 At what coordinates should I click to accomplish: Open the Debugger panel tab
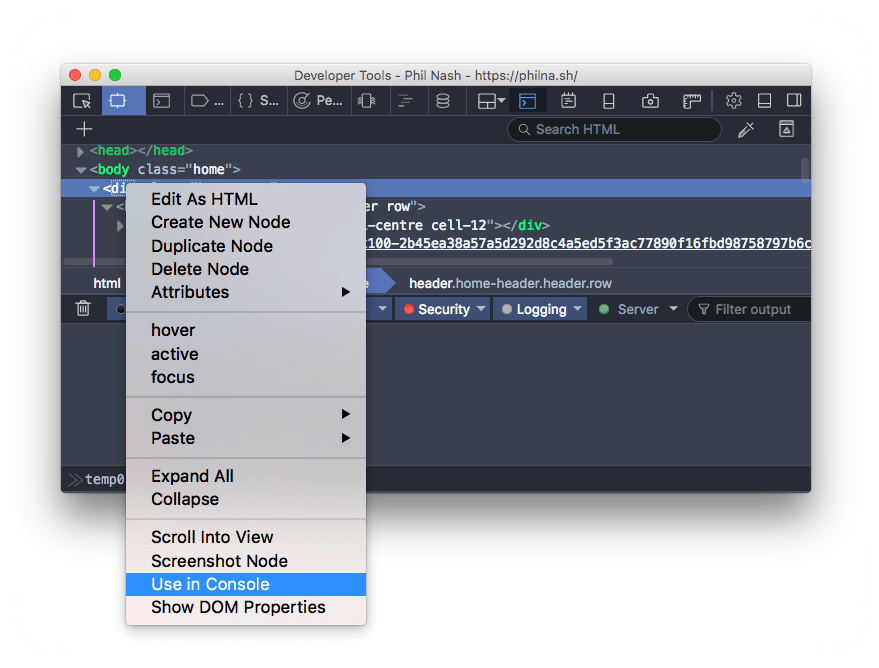click(x=207, y=101)
